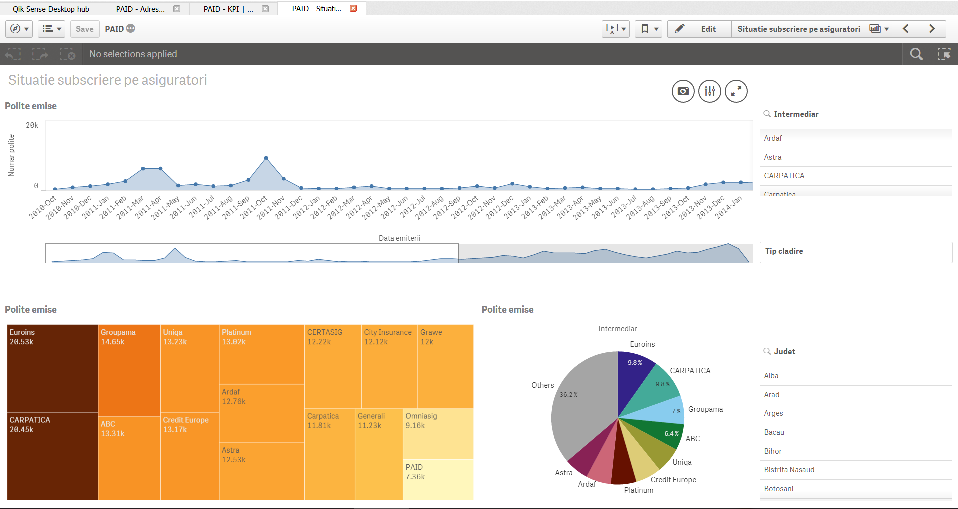Image resolution: width=958 pixels, height=509 pixels.
Task: Select Alba in Judet list
Action: click(x=856, y=376)
